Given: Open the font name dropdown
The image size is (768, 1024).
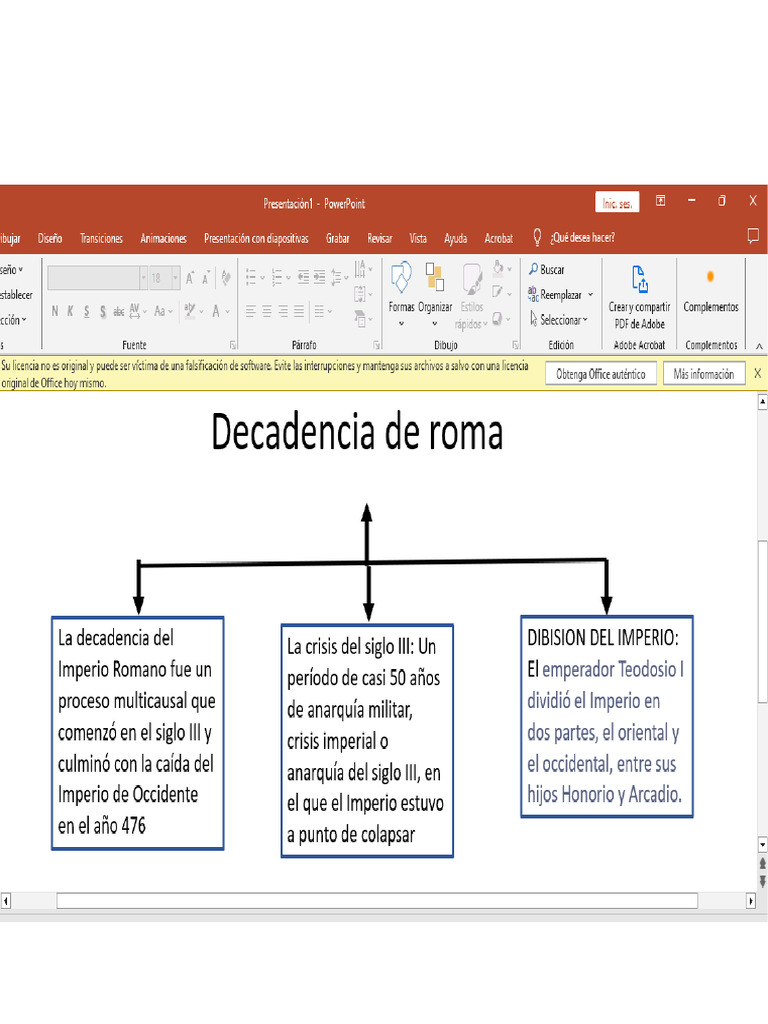Looking at the screenshot, I should [x=144, y=278].
